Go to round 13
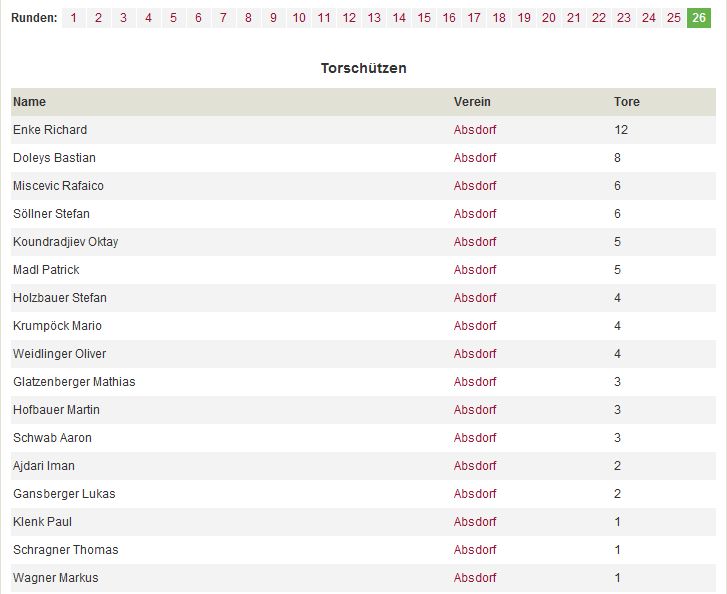Image resolution: width=727 pixels, height=594 pixels. coord(374,18)
